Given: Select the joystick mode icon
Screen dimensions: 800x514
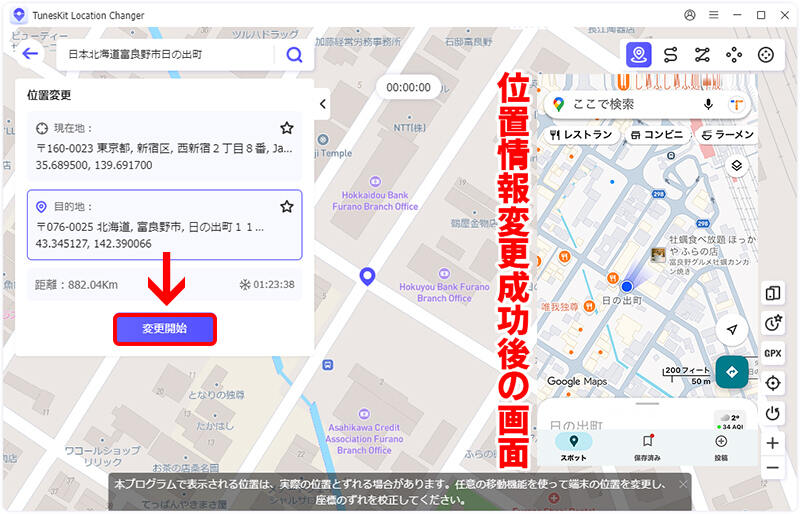Looking at the screenshot, I should pyautogui.click(x=765, y=55).
